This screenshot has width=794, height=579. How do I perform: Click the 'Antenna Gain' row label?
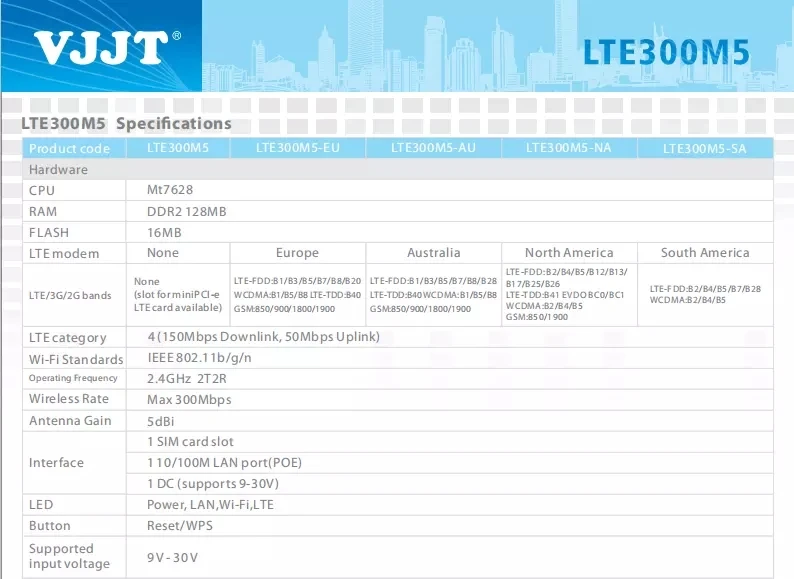(70, 420)
